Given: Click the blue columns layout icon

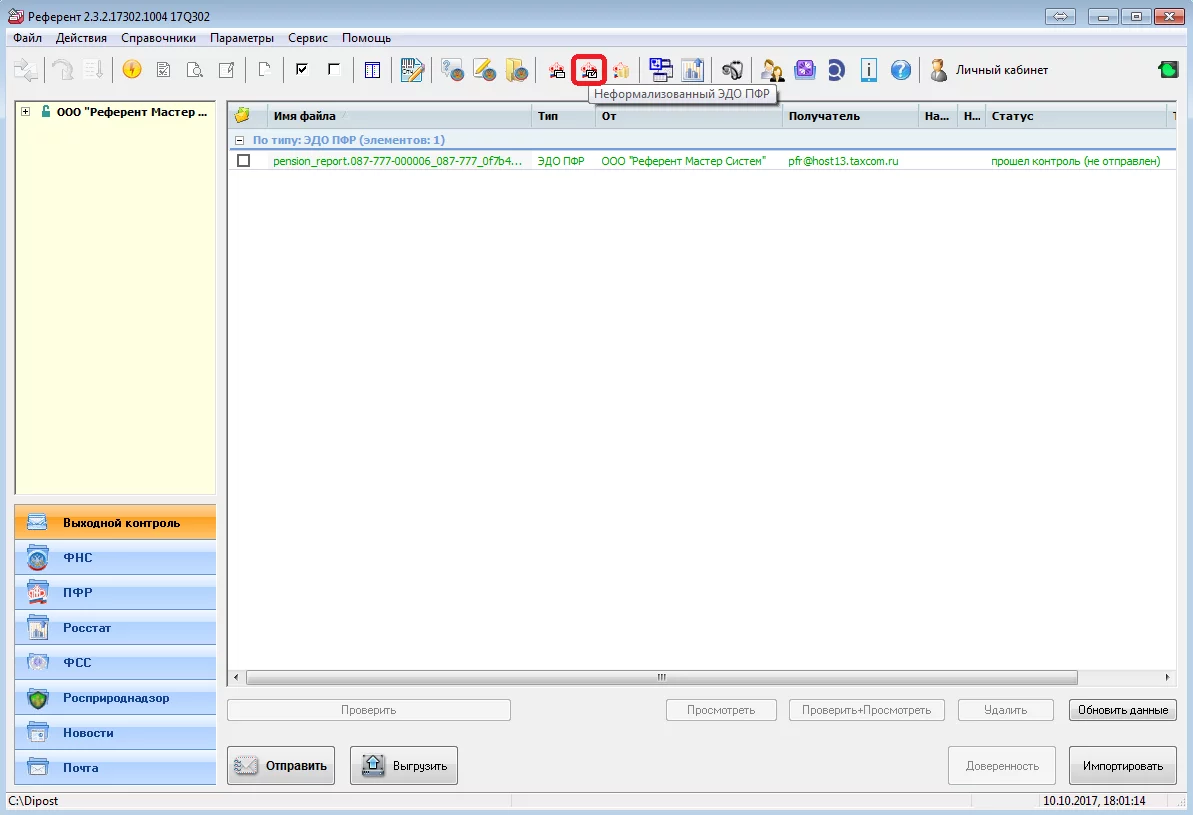Looking at the screenshot, I should [372, 70].
